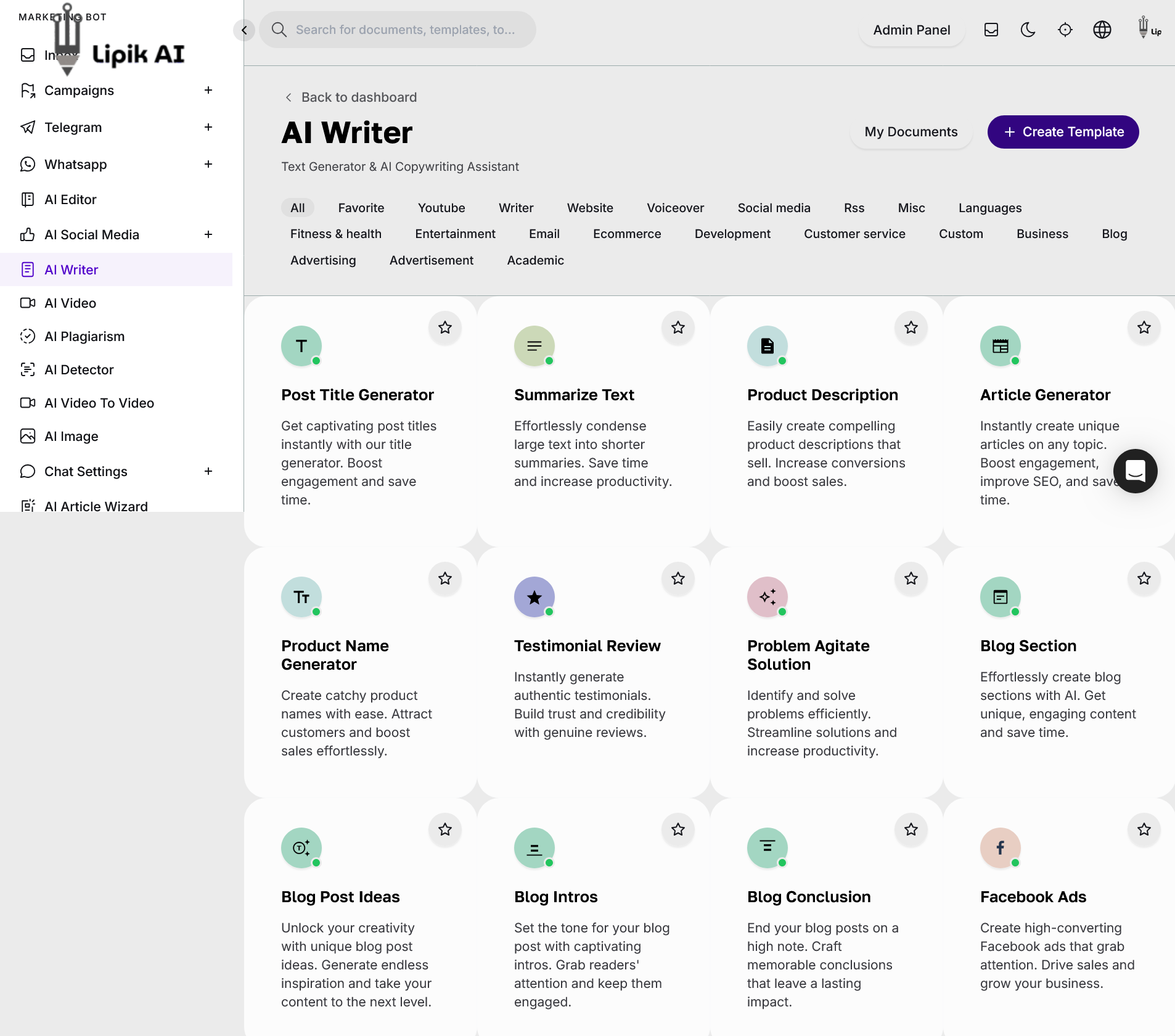Open Product Description document icon
1175x1036 pixels.
click(x=768, y=346)
